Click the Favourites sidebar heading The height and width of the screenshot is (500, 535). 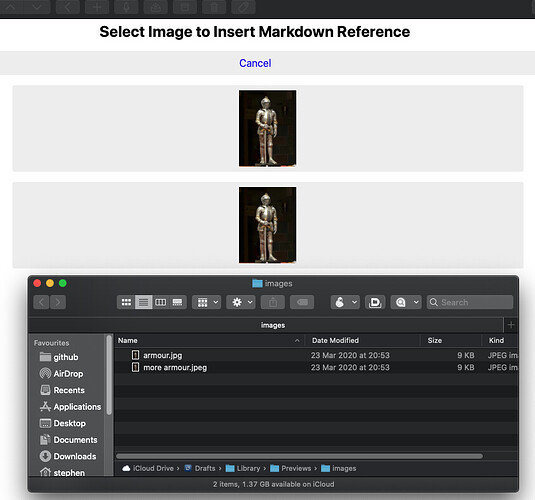[x=52, y=343]
